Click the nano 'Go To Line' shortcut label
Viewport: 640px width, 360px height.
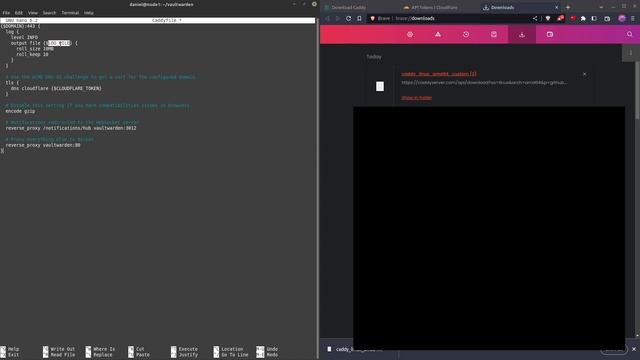tap(235, 355)
